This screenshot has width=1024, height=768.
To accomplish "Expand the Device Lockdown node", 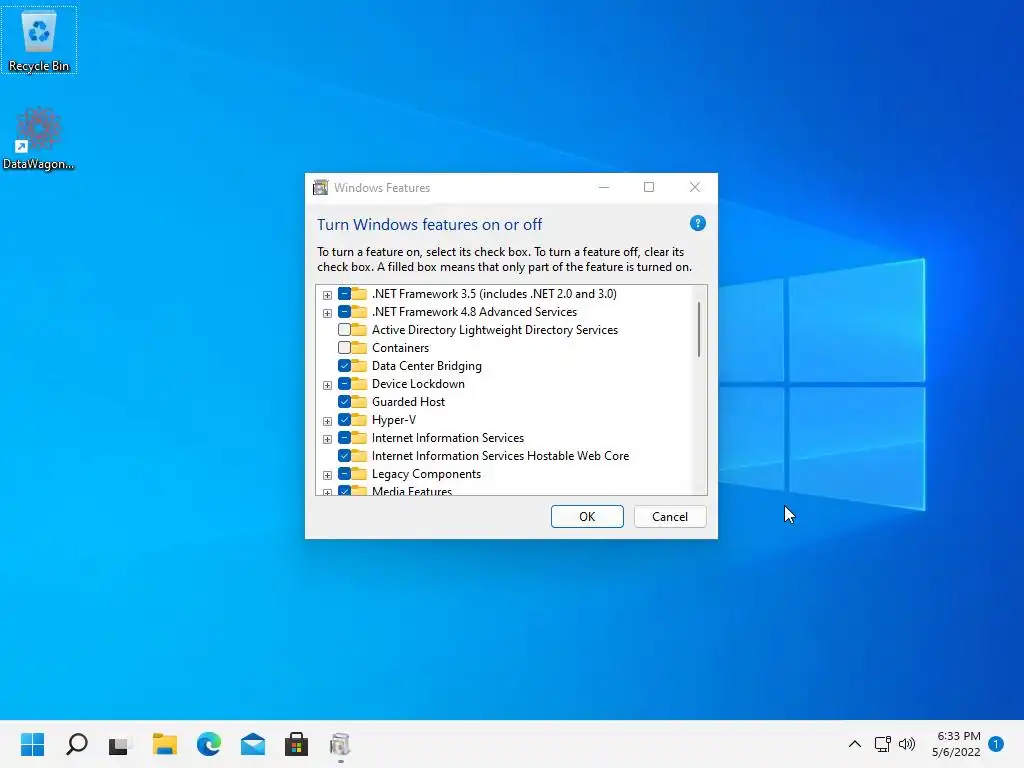I will (327, 385).
